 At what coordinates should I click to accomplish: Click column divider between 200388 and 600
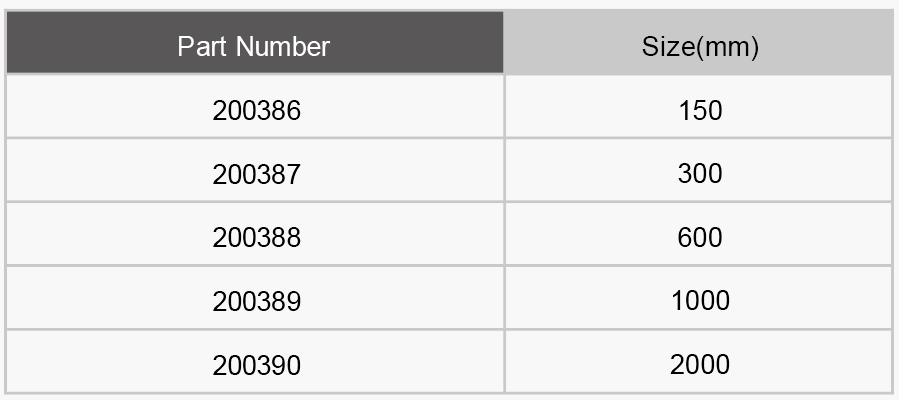pyautogui.click(x=505, y=234)
